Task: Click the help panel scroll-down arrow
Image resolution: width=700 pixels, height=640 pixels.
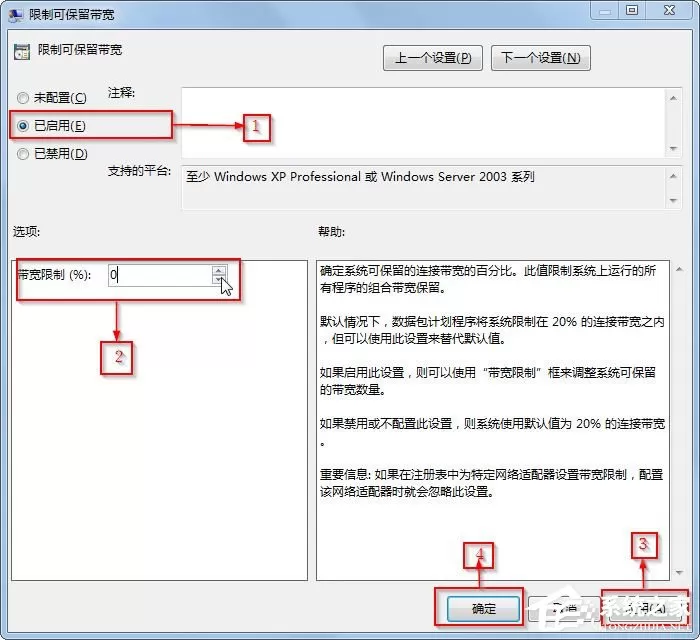Action: click(x=679, y=572)
